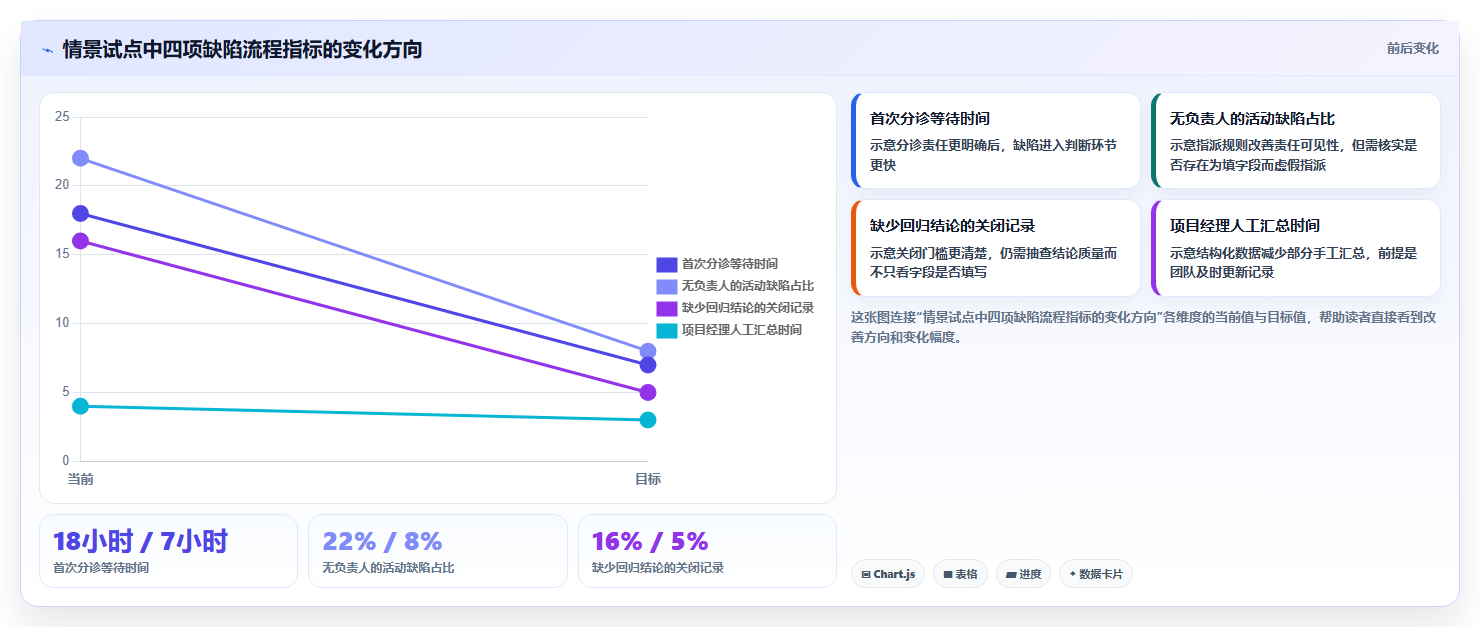1480x627 pixels.
Task: Click the trend icon beside the panel title
Action: pos(47,50)
